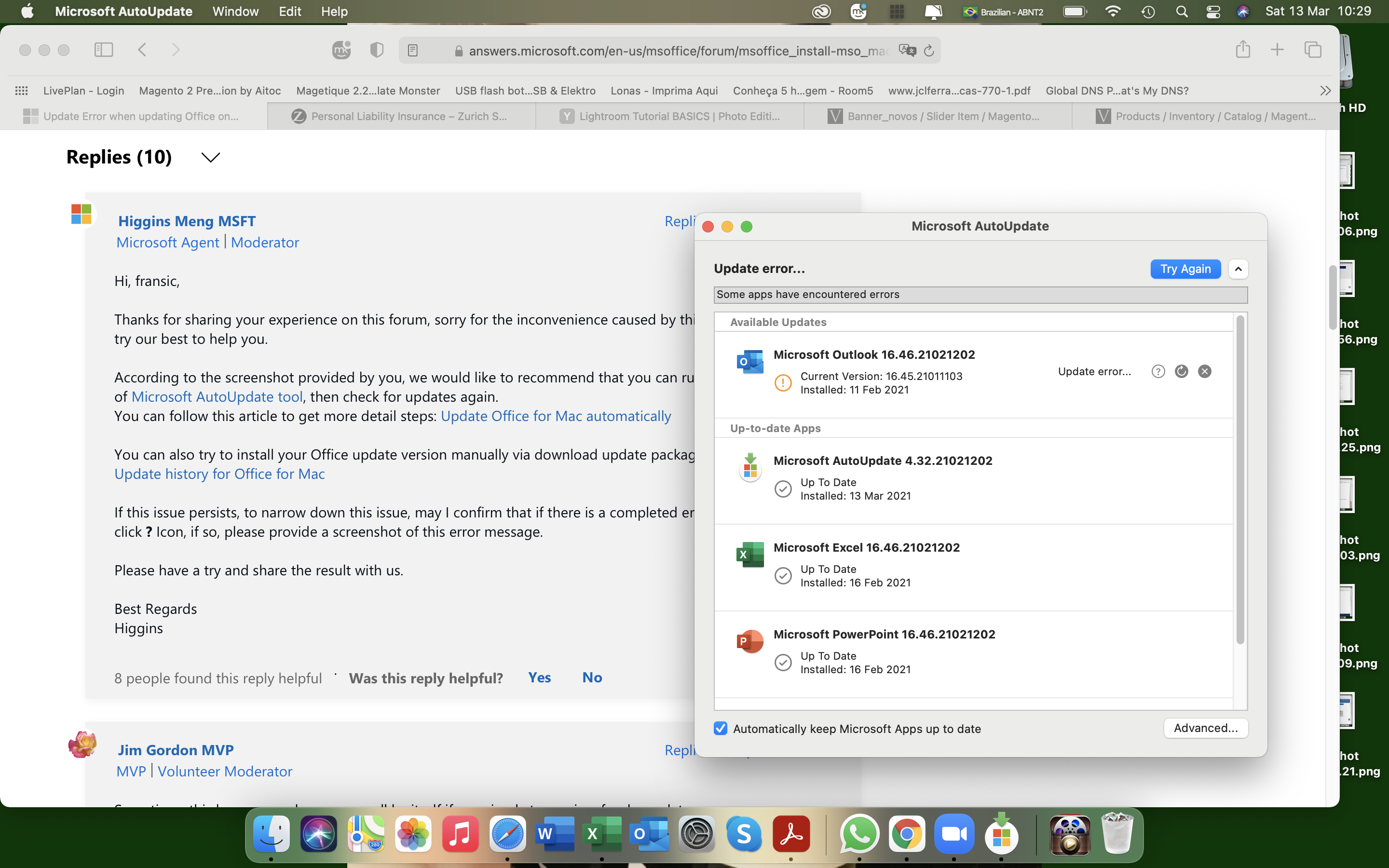Open Spotlight search in menu bar
This screenshot has width=1389, height=868.
[1181, 12]
